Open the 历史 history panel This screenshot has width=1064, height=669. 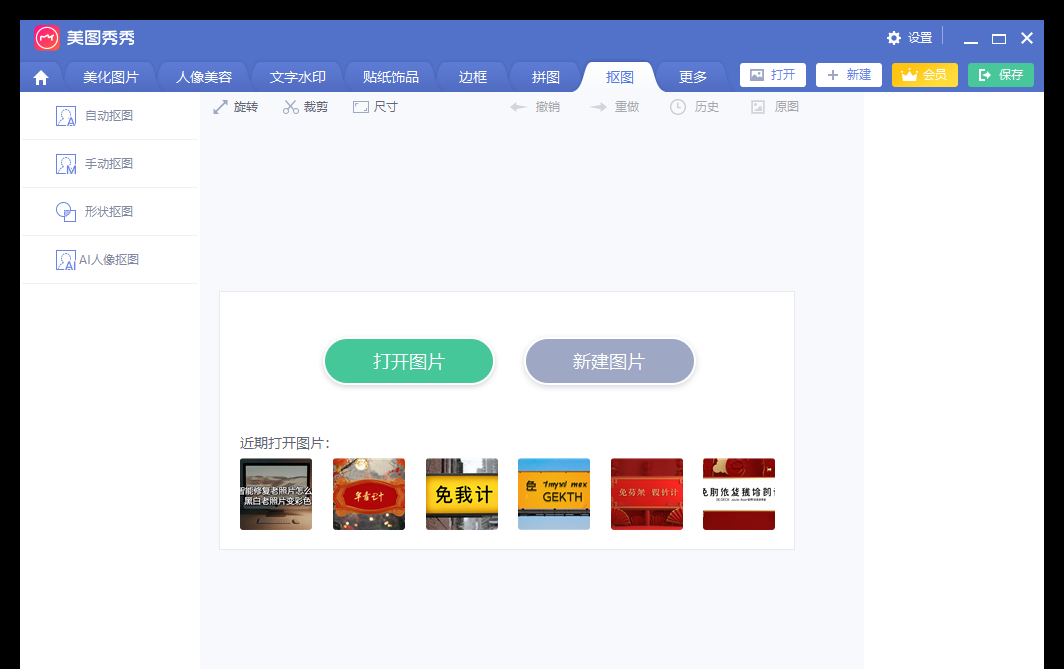(694, 107)
